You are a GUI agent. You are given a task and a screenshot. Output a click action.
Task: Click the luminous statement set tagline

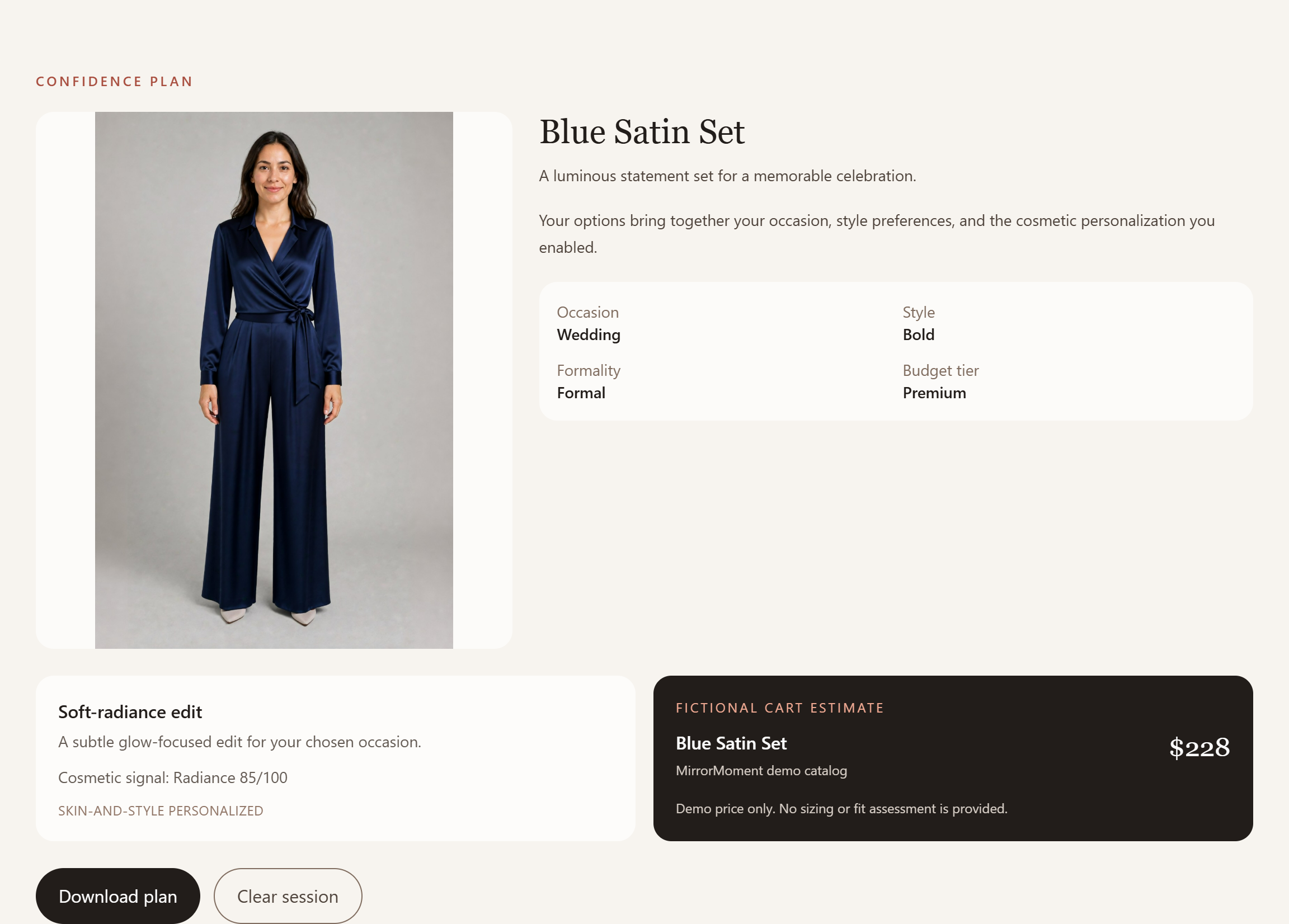(x=727, y=176)
